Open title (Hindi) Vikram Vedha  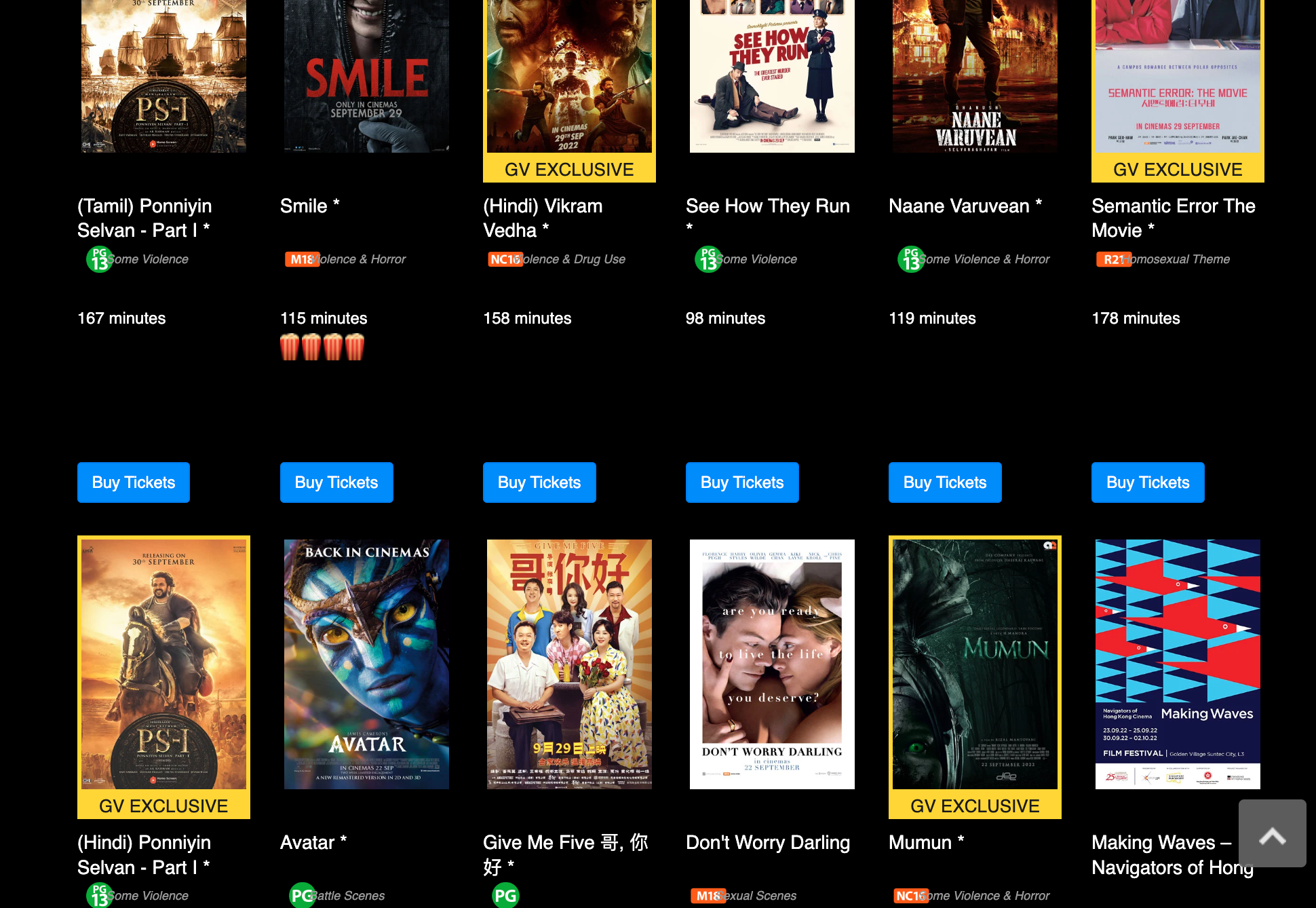(x=543, y=218)
